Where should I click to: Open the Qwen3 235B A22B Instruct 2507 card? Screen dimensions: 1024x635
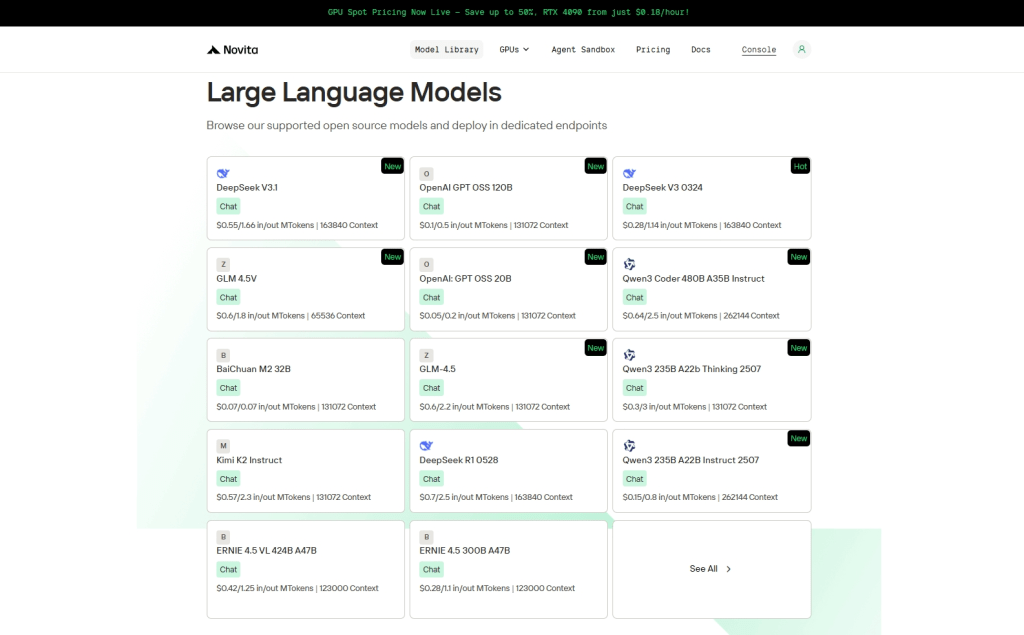click(711, 470)
